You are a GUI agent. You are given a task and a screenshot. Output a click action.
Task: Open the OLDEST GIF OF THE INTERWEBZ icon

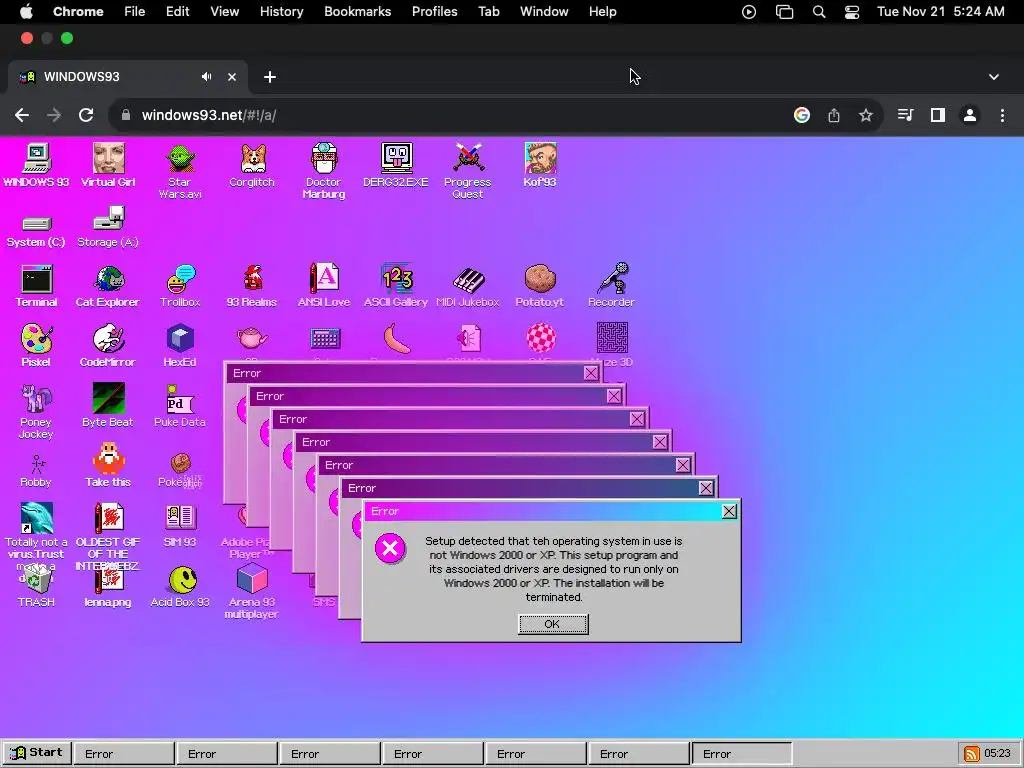point(108,536)
